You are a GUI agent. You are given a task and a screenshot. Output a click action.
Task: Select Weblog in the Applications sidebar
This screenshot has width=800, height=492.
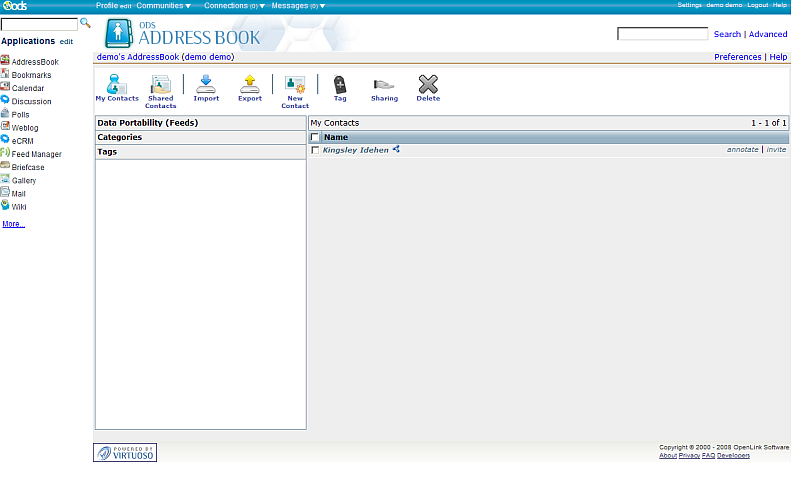pos(25,128)
